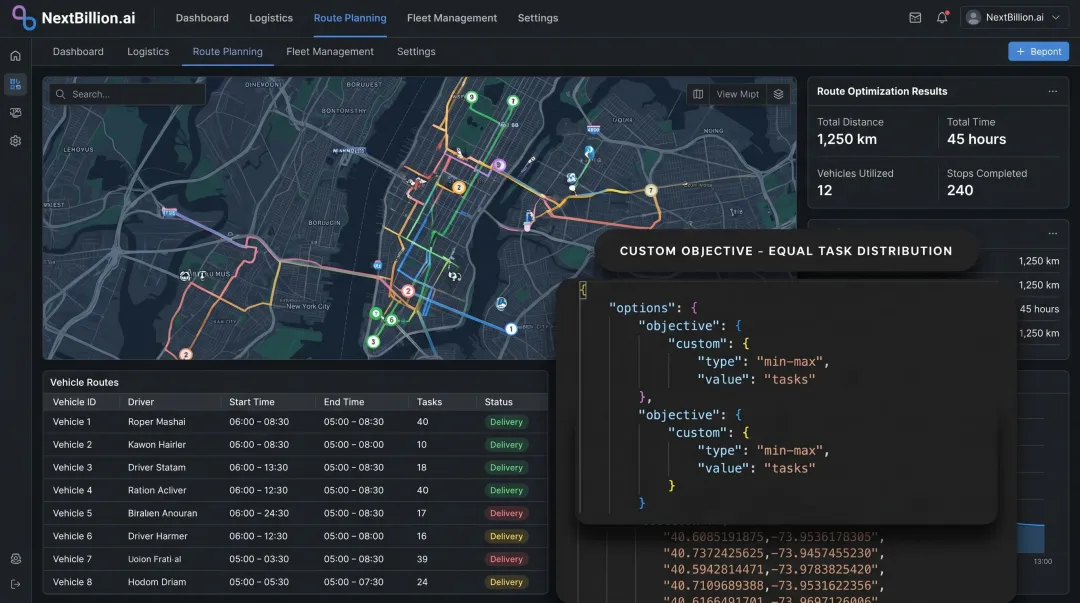Select driver Roper Mashai
This screenshot has width=1080, height=603.
[x=156, y=422]
